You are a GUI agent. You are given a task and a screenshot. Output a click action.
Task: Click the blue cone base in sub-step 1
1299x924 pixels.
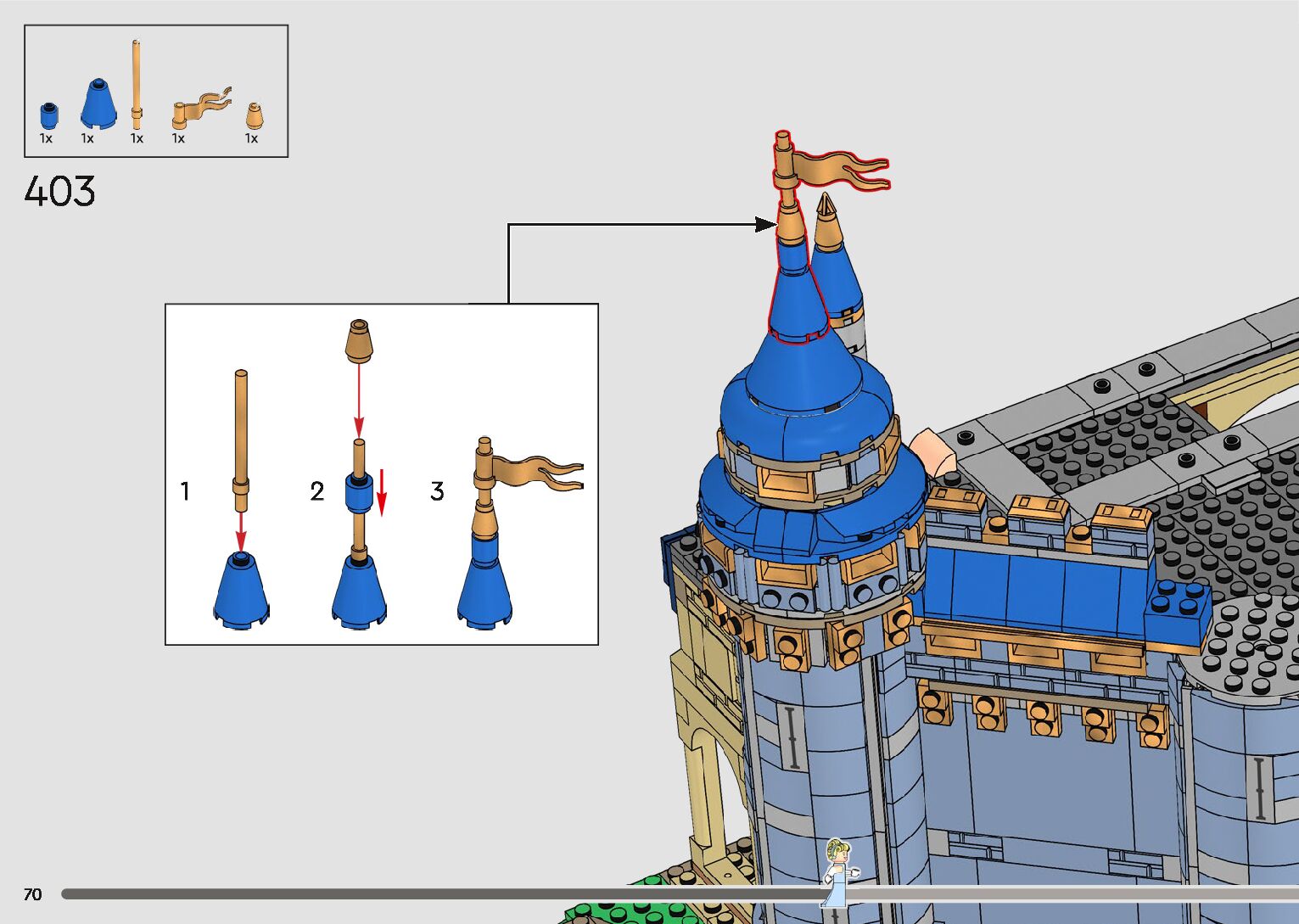tap(241, 590)
